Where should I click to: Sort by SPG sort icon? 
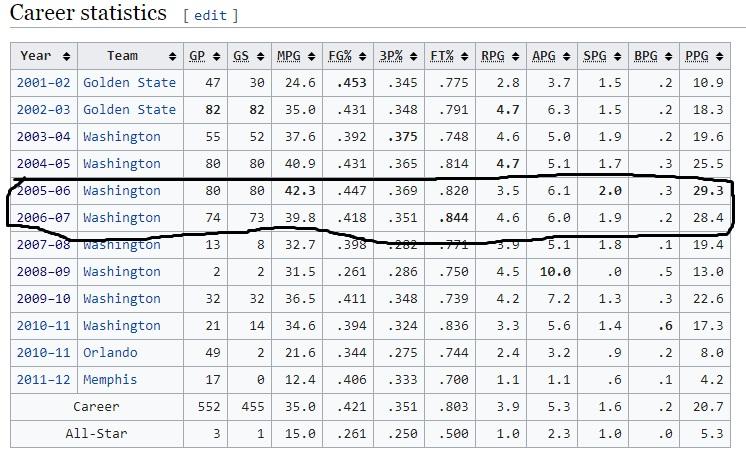click(x=618, y=57)
